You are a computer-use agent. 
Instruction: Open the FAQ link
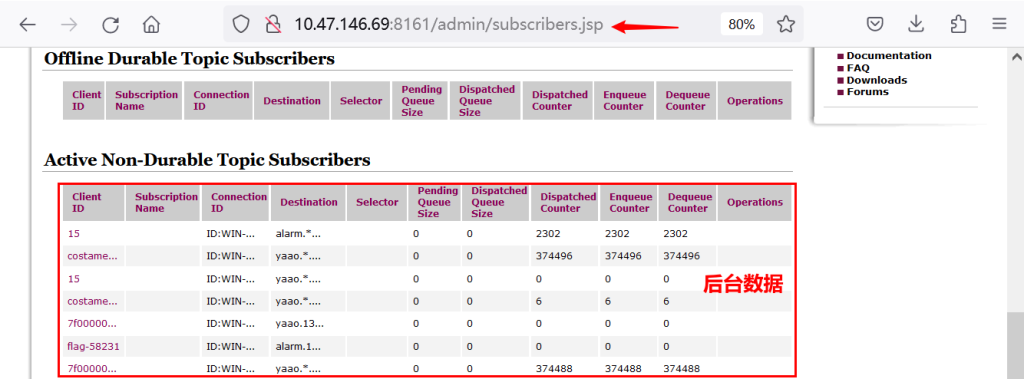point(858,68)
